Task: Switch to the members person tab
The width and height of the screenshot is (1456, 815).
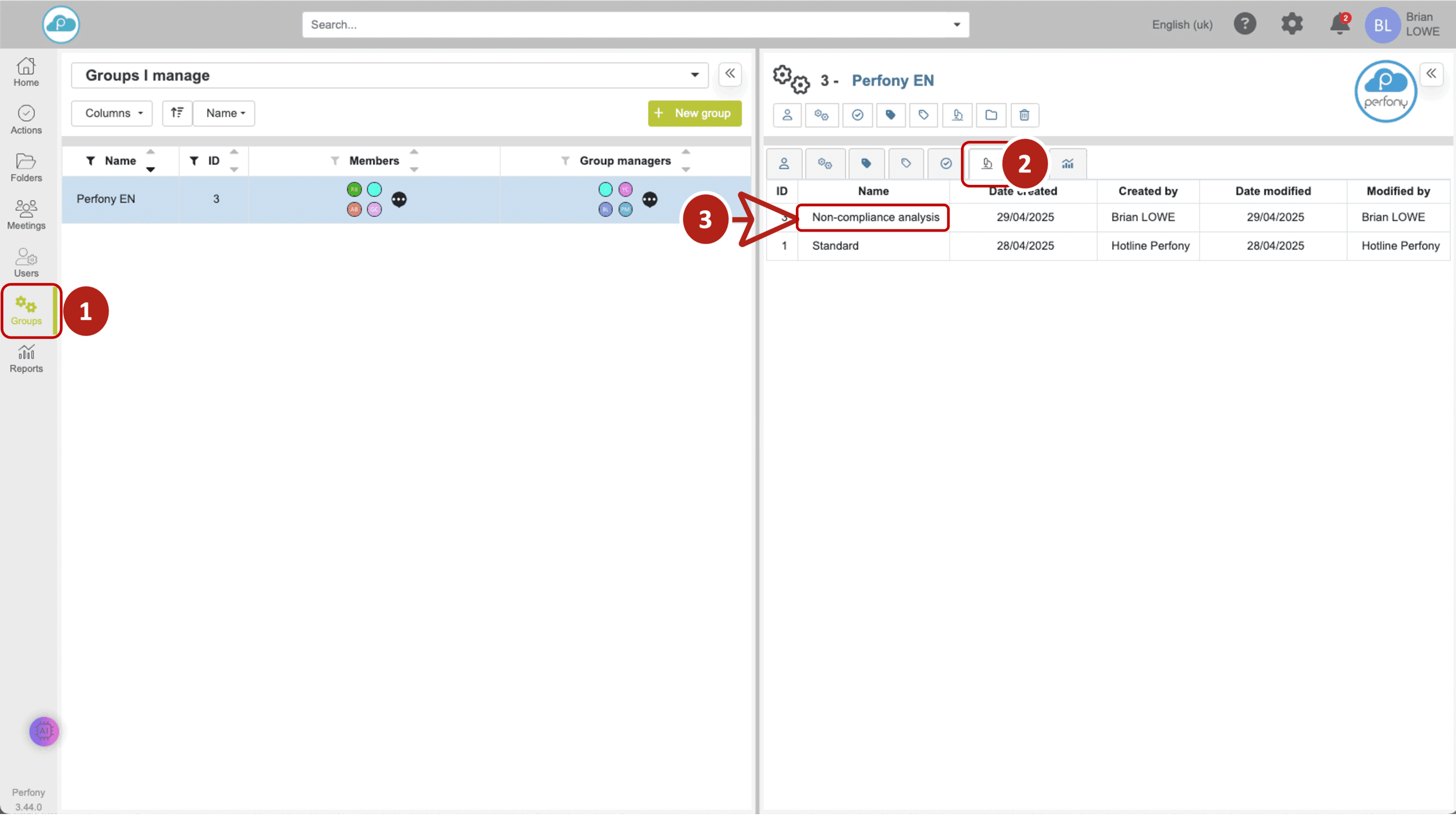Action: (x=784, y=164)
